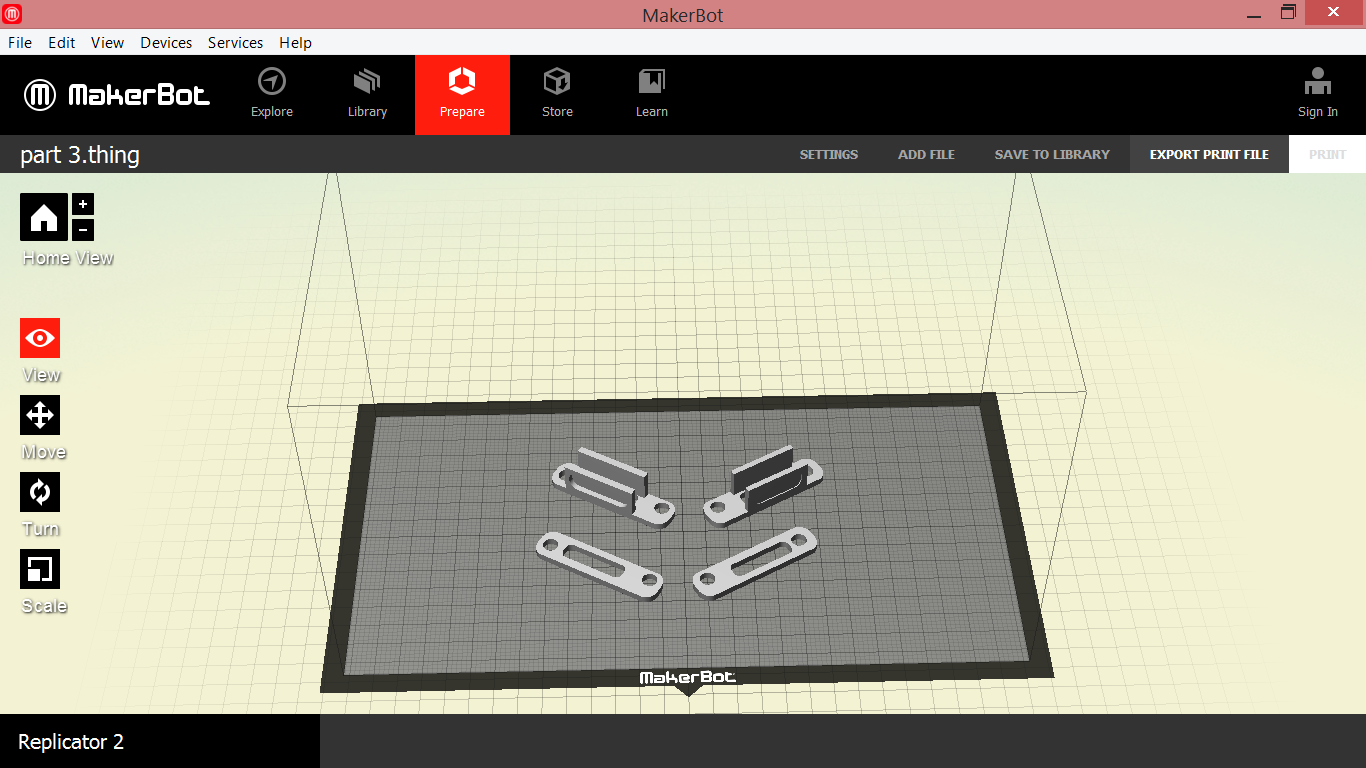Open the File menu
This screenshot has height=768, width=1366.
(x=20, y=43)
